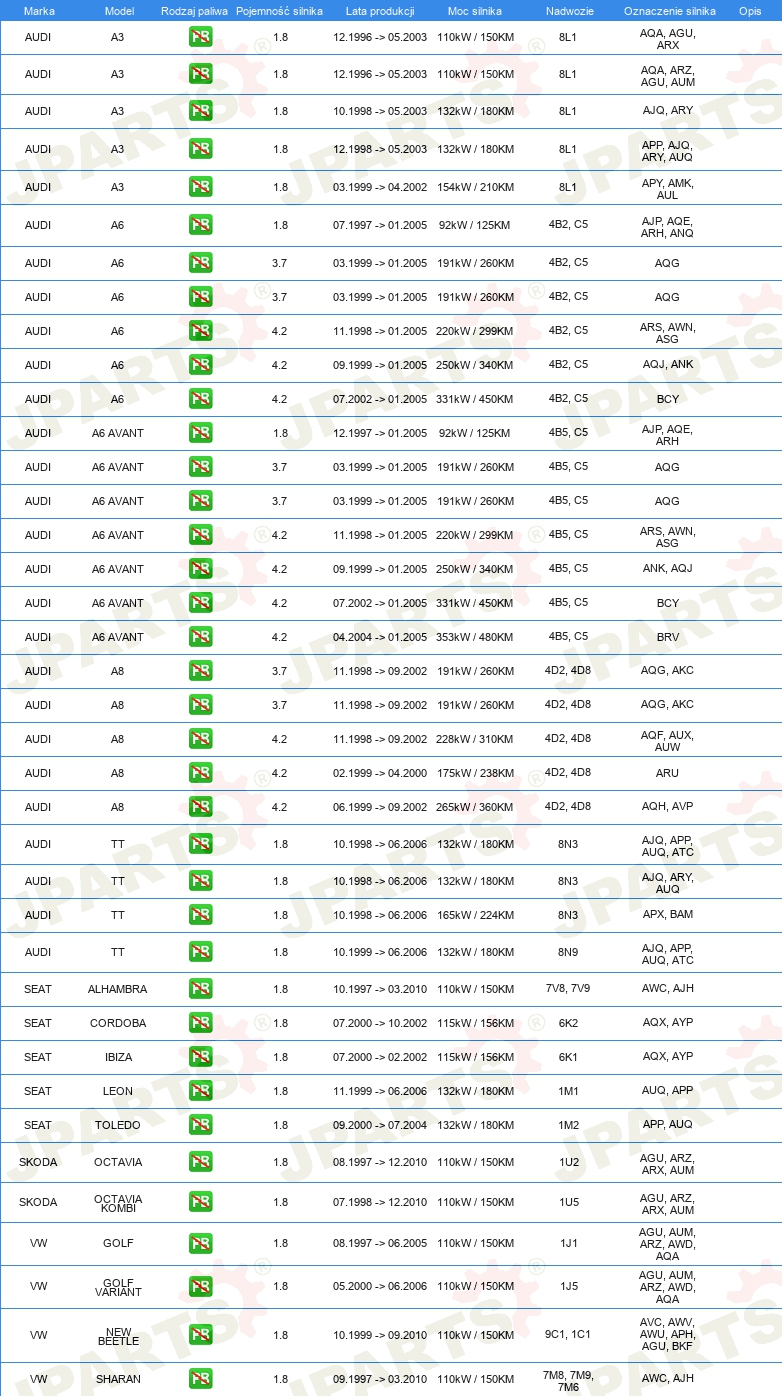Select the engine codes 'APX, BAM'
The image size is (782, 1396).
[x=668, y=915]
